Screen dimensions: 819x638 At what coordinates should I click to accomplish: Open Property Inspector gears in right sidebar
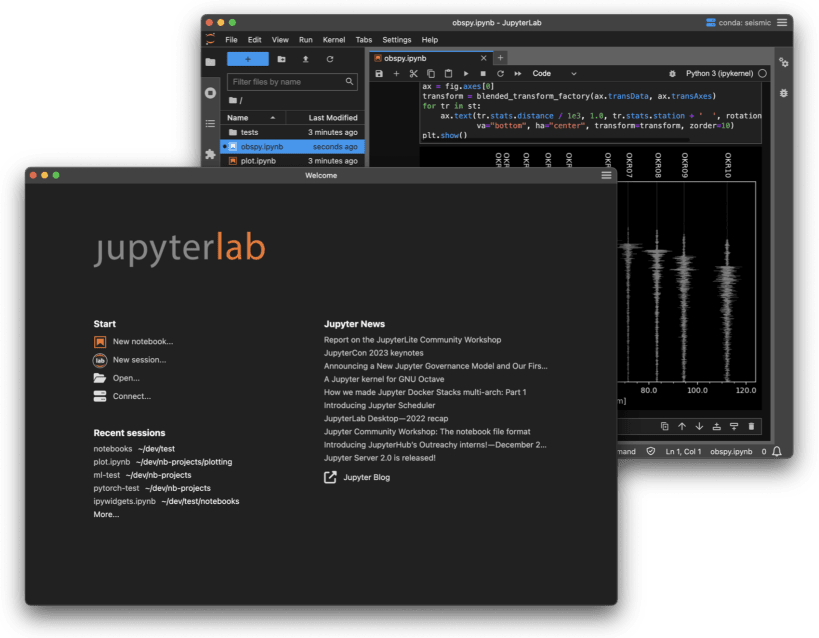[783, 63]
